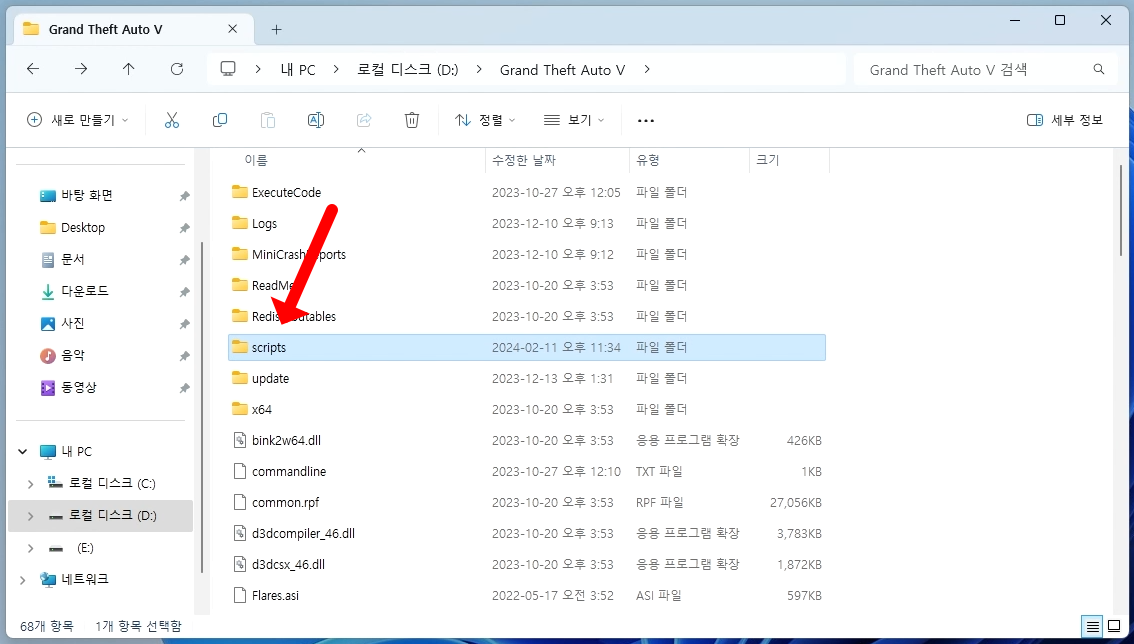Click the Grand Theft Auto V search box
The image size is (1134, 644).
coord(975,70)
